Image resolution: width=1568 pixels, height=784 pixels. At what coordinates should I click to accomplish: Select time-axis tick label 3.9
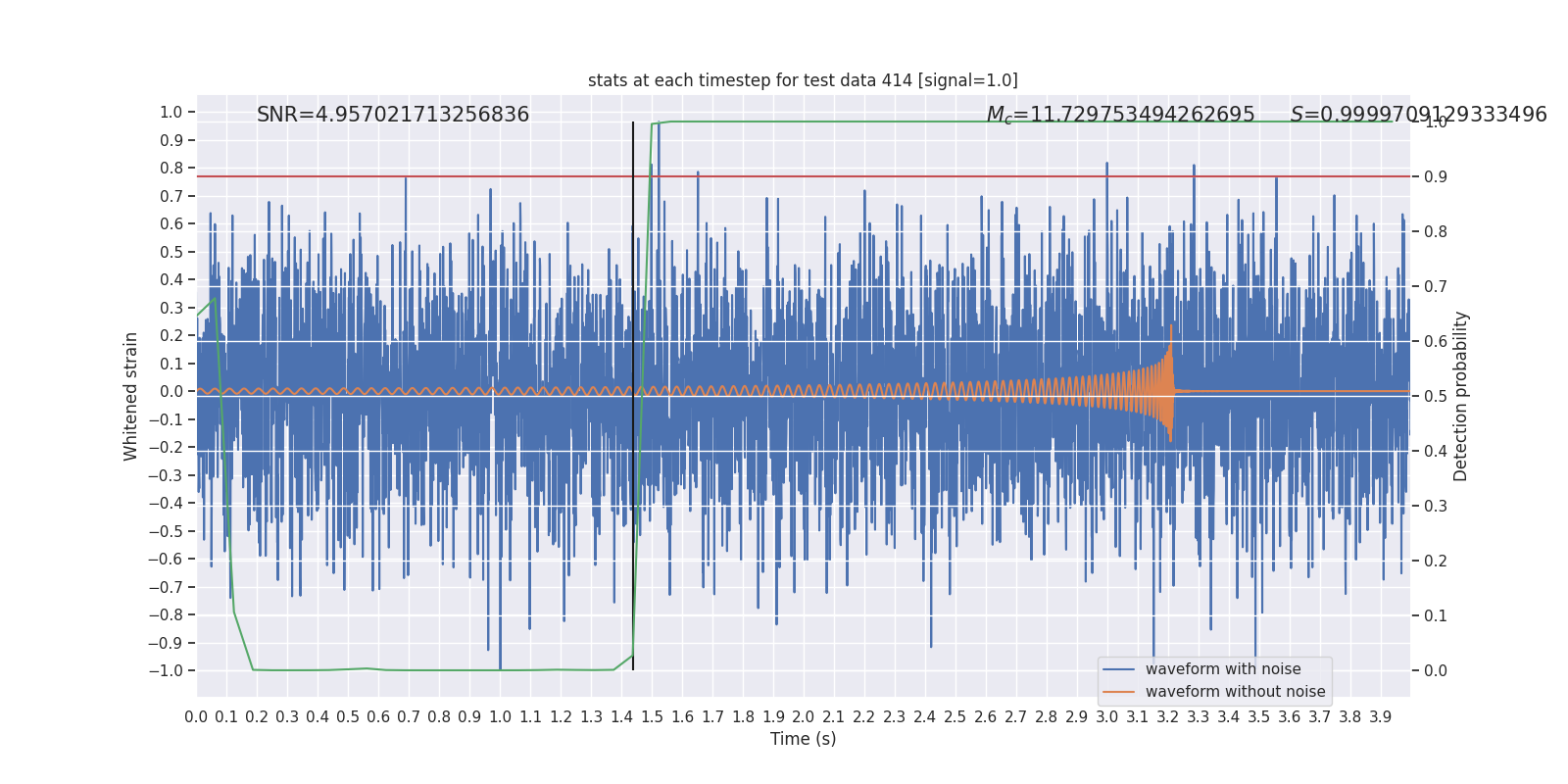(x=1381, y=717)
